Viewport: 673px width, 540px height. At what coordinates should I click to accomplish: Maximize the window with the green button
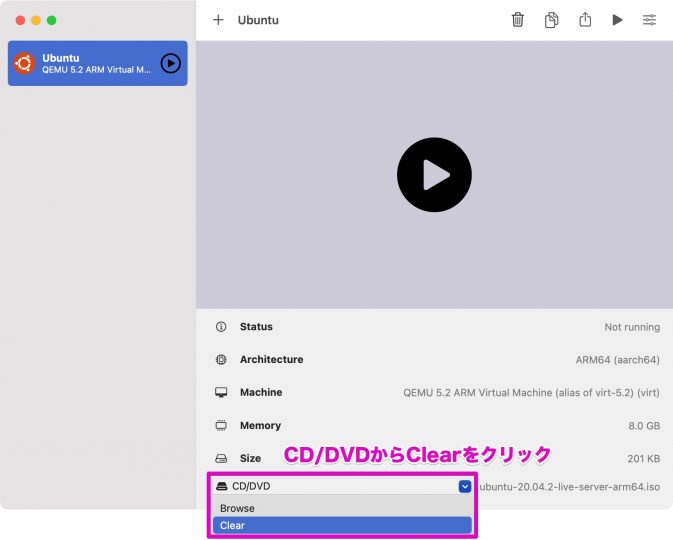pos(52,20)
